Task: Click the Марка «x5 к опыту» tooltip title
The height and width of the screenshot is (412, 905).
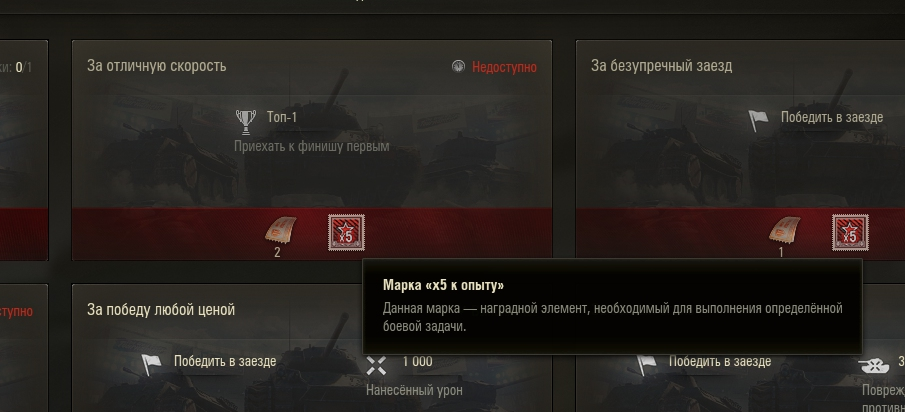Action: click(443, 286)
